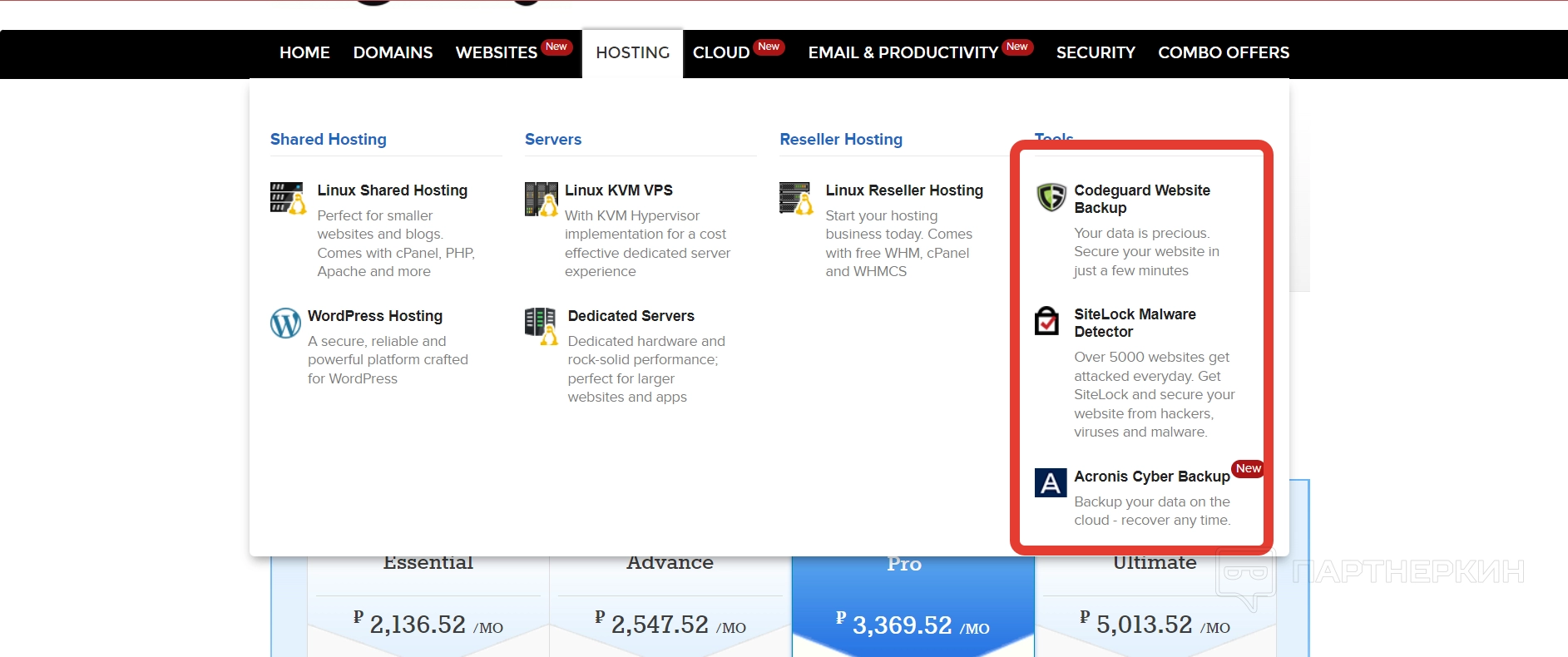
Task: Select the Ultimate plan header
Action: tap(1155, 563)
